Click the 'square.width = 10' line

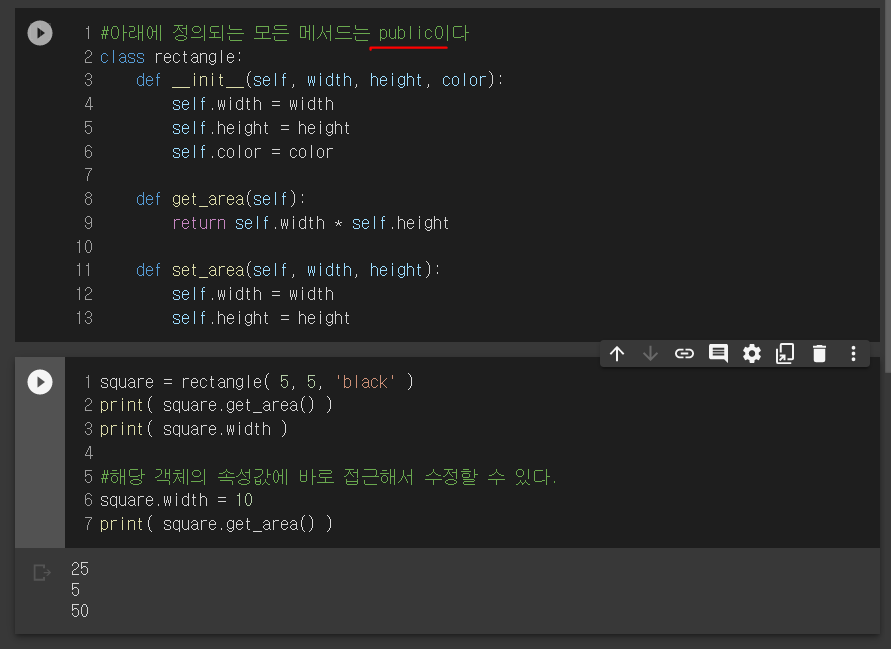pos(176,500)
